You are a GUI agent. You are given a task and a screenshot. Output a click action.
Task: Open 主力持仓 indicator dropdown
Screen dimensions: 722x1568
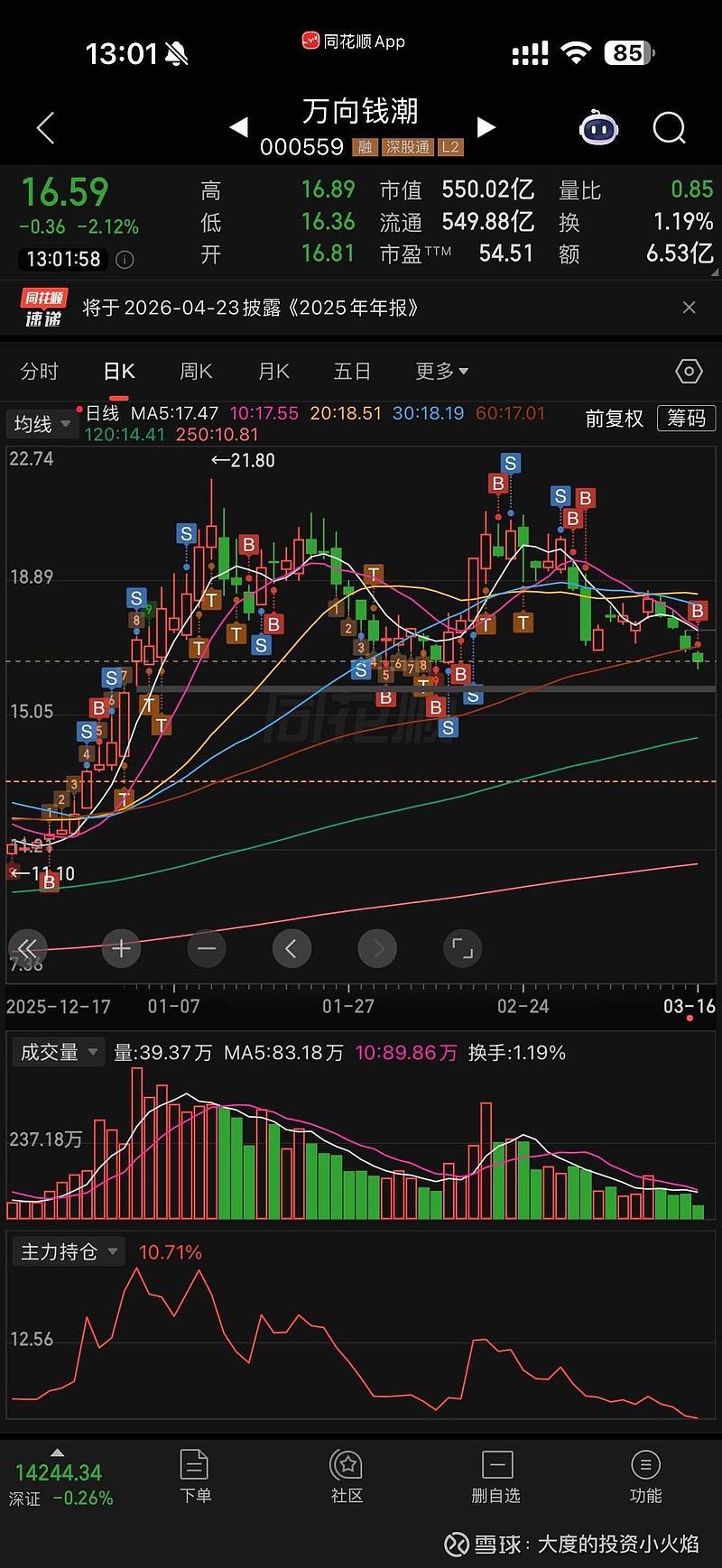pos(69,1252)
